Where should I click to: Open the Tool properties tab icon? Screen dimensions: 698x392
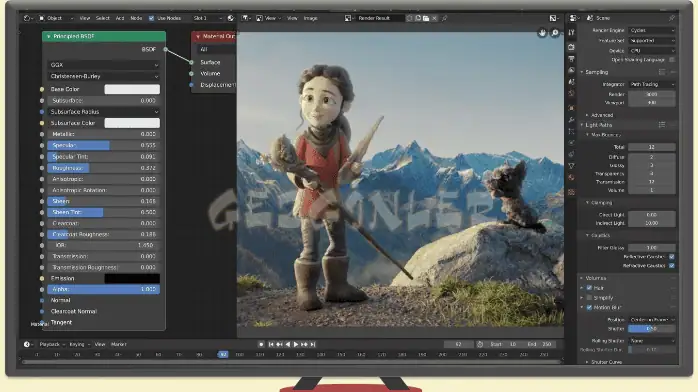pos(572,32)
